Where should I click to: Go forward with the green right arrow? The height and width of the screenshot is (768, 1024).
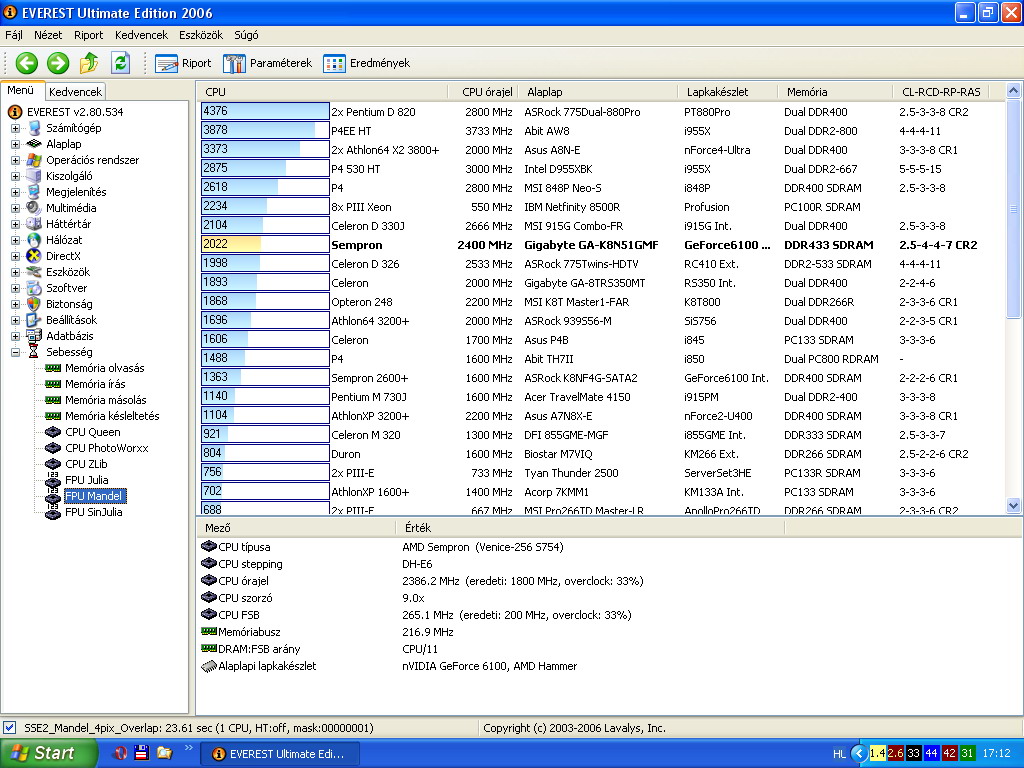(57, 63)
